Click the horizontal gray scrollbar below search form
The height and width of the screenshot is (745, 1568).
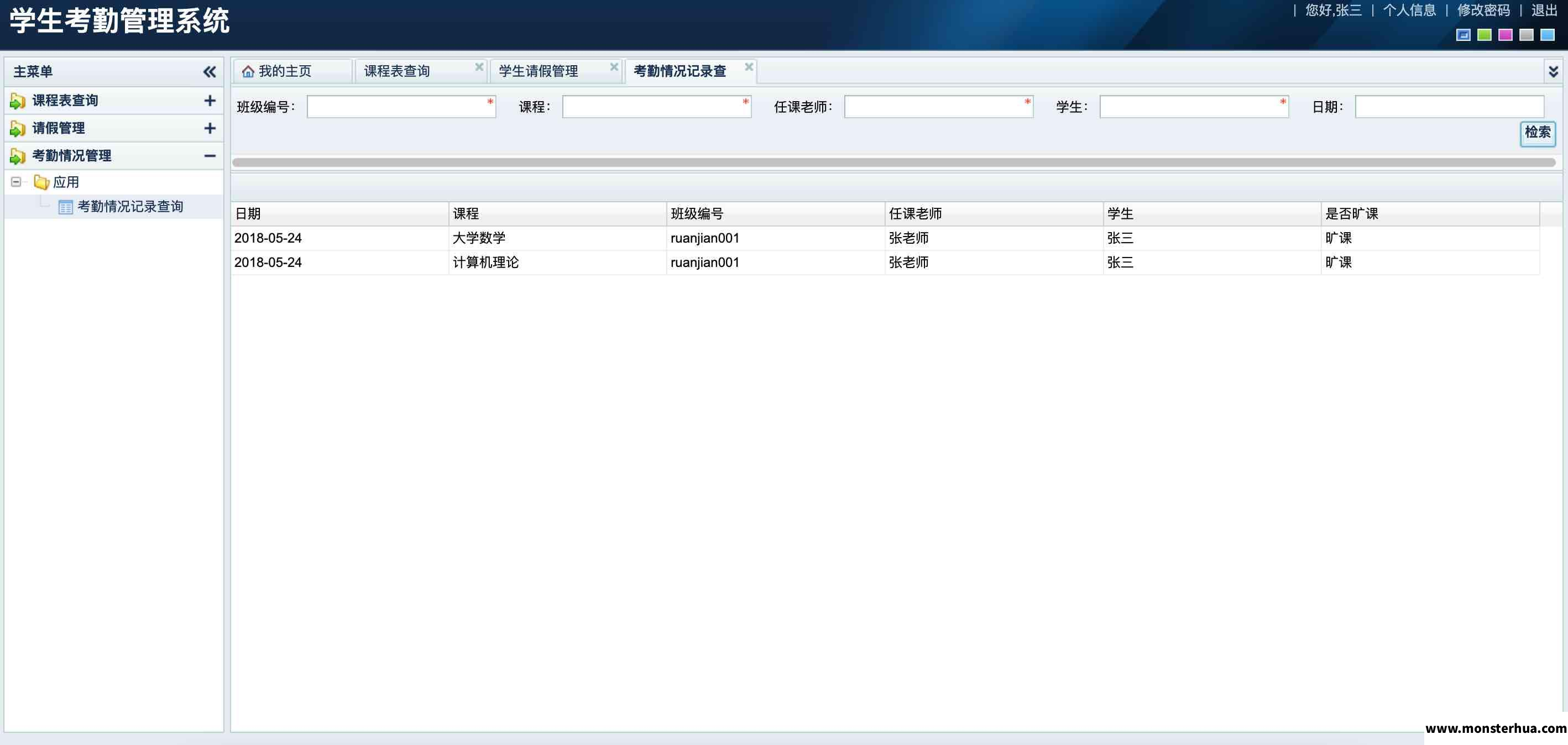click(893, 162)
